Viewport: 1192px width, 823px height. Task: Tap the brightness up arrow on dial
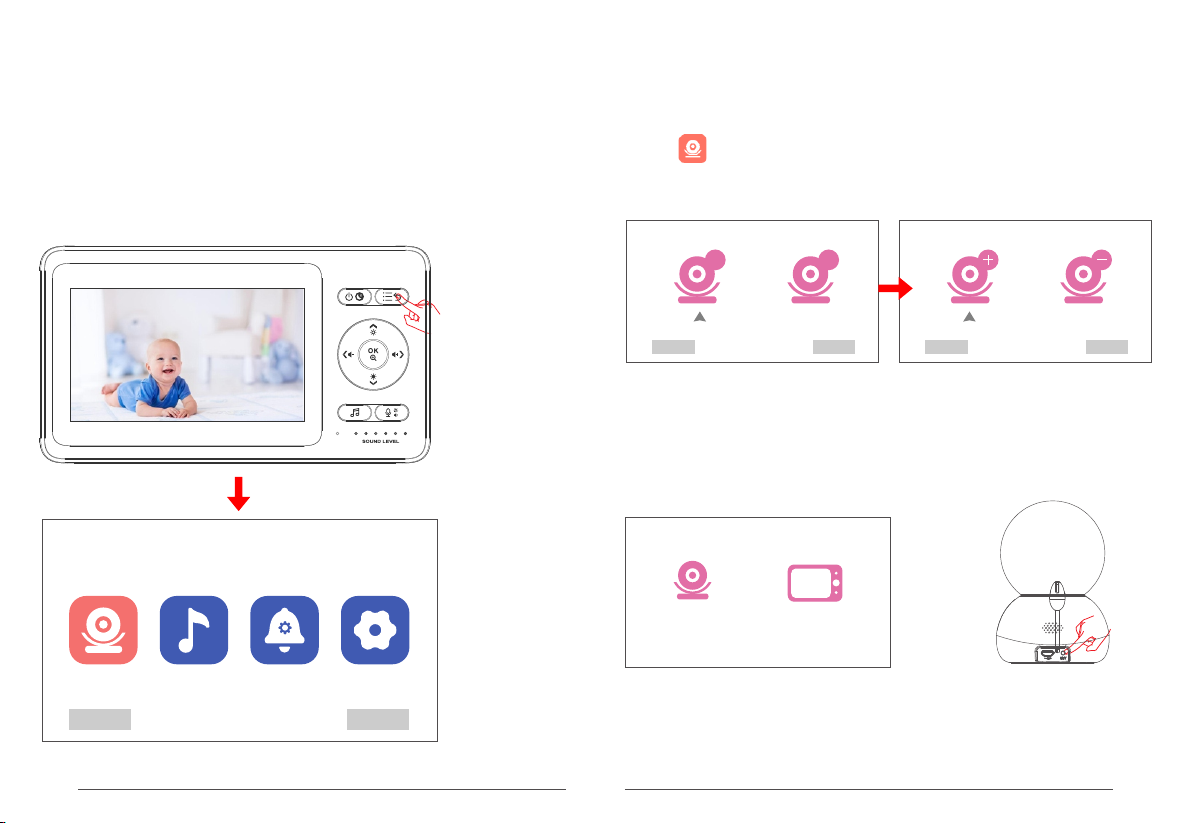[373, 329]
